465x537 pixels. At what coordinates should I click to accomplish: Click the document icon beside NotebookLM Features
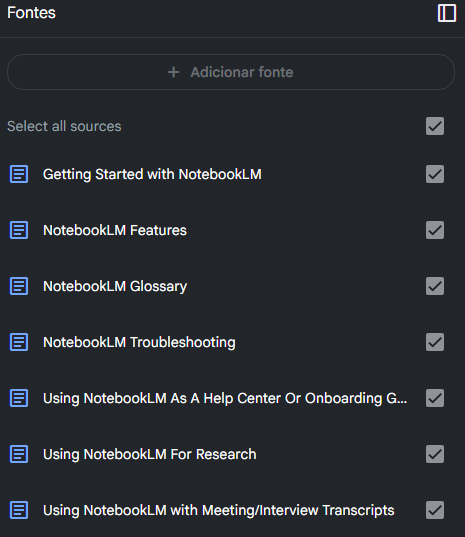pyautogui.click(x=19, y=230)
